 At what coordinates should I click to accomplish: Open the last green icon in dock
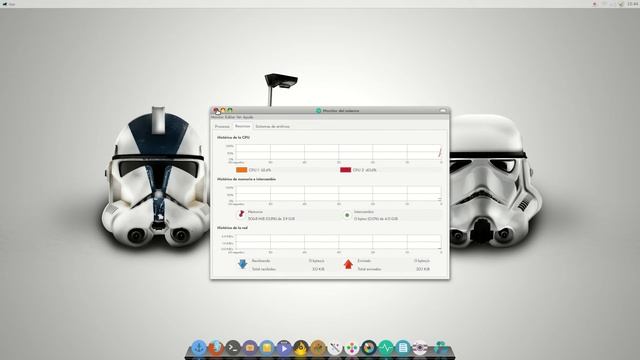click(x=440, y=347)
